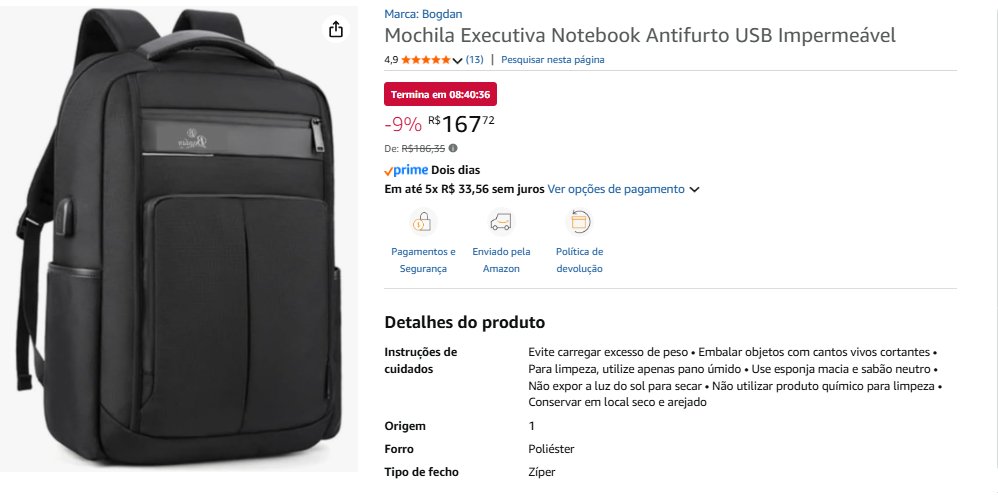The image size is (998, 498).
Task: Click the Pagamentos e Segurança lock icon
Action: pyautogui.click(x=423, y=222)
